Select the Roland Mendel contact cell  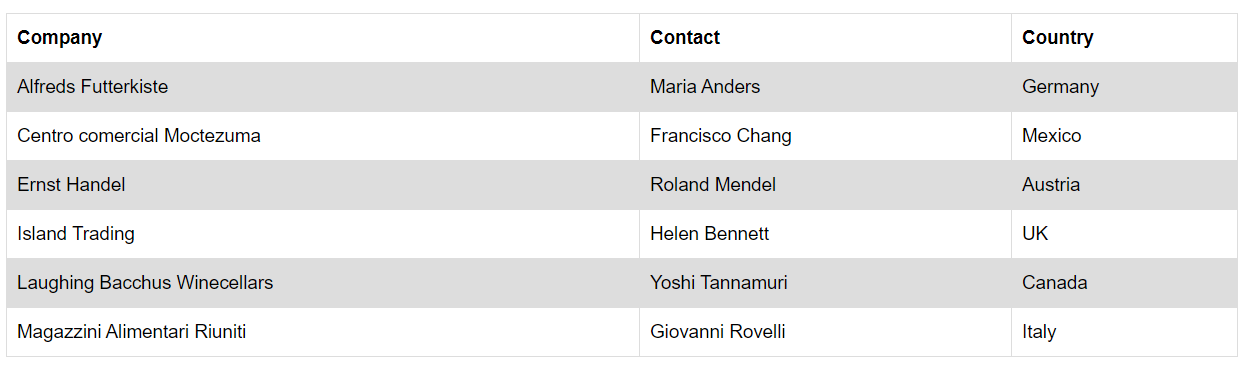[825, 185]
